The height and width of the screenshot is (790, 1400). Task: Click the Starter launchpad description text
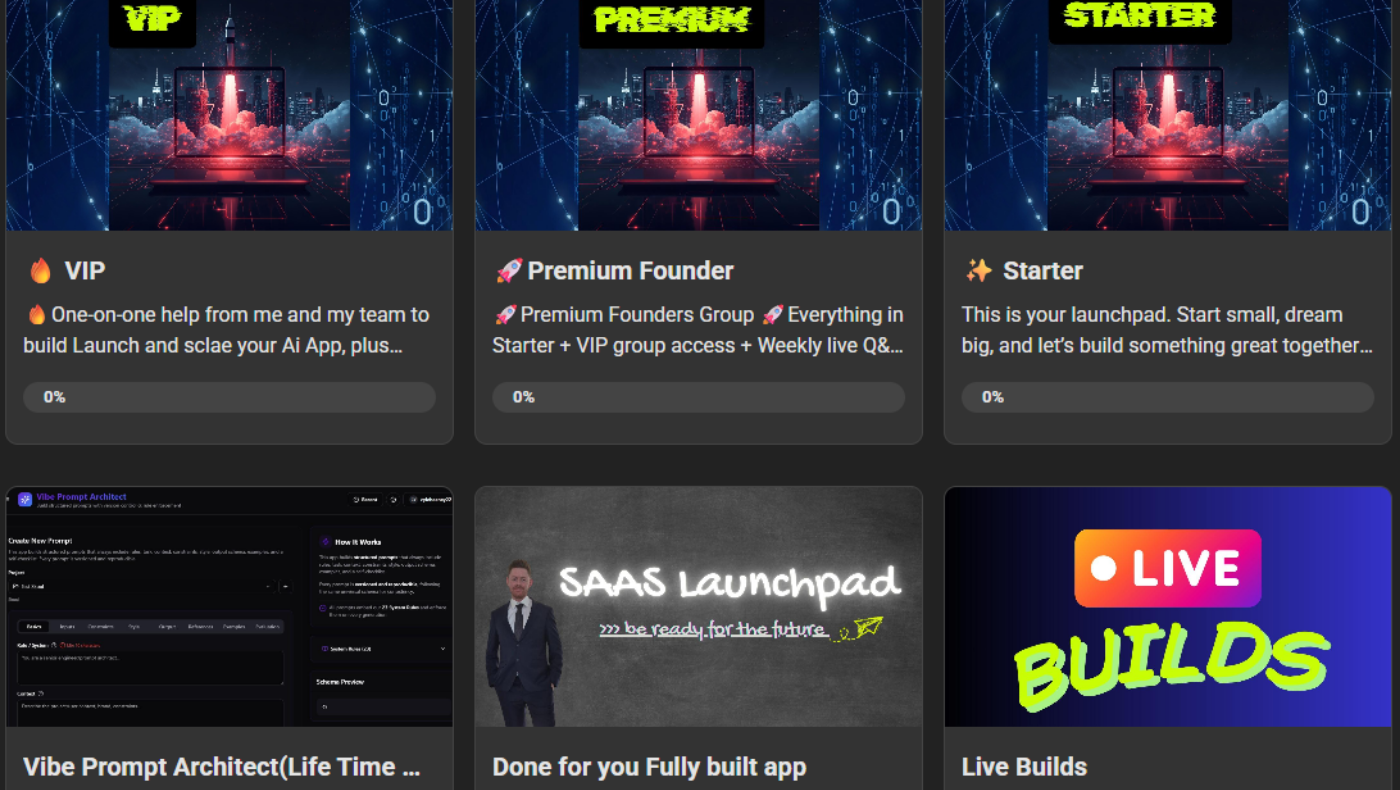[x=1167, y=330]
